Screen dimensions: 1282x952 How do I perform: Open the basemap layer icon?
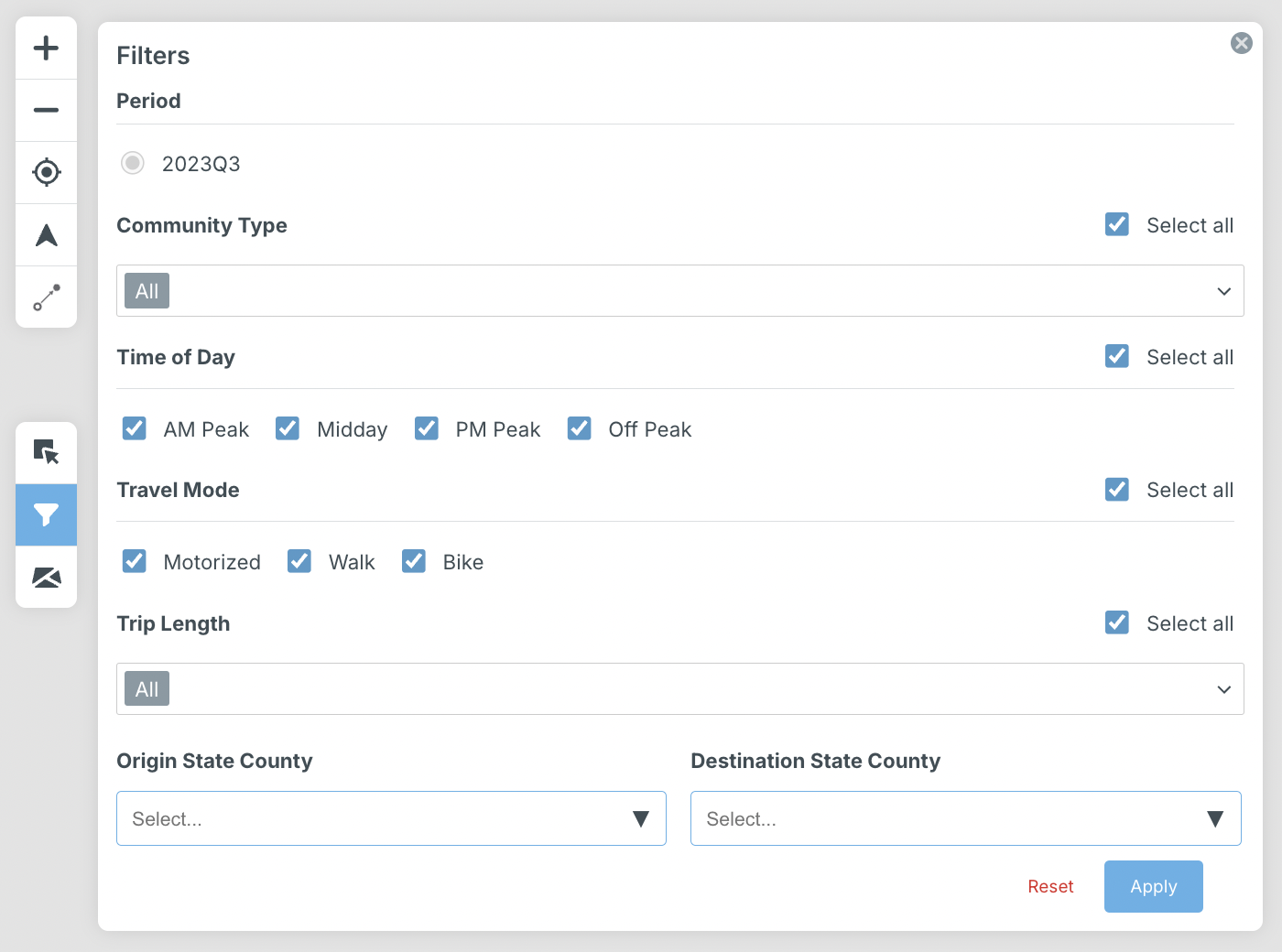pos(46,577)
